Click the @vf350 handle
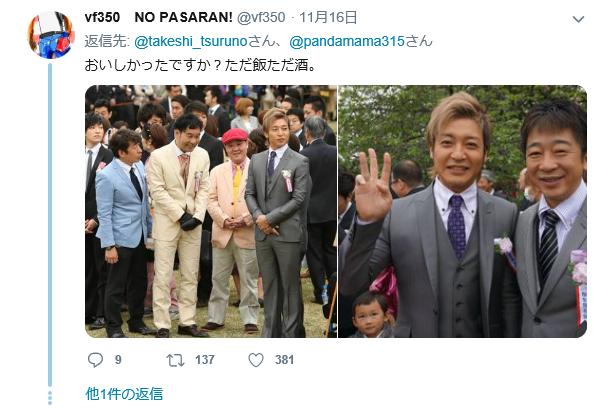This screenshot has width=612, height=418. 261,18
